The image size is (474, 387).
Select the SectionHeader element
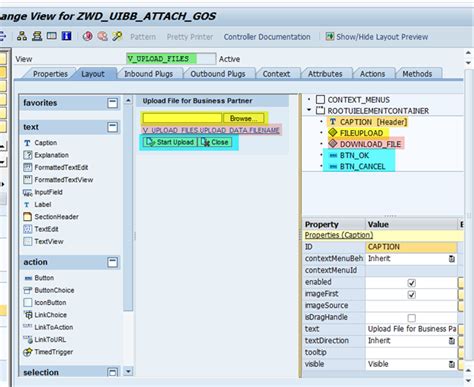(x=51, y=217)
